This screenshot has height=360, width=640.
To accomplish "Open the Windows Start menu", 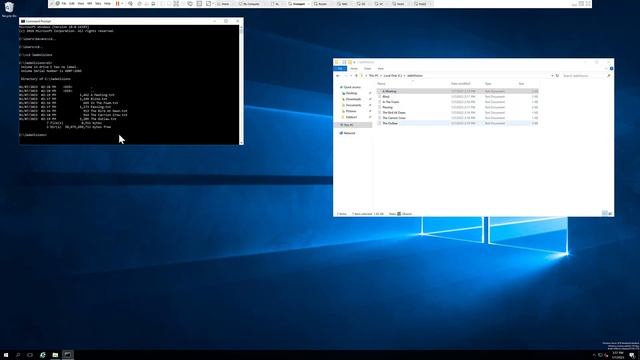I will click(6, 355).
